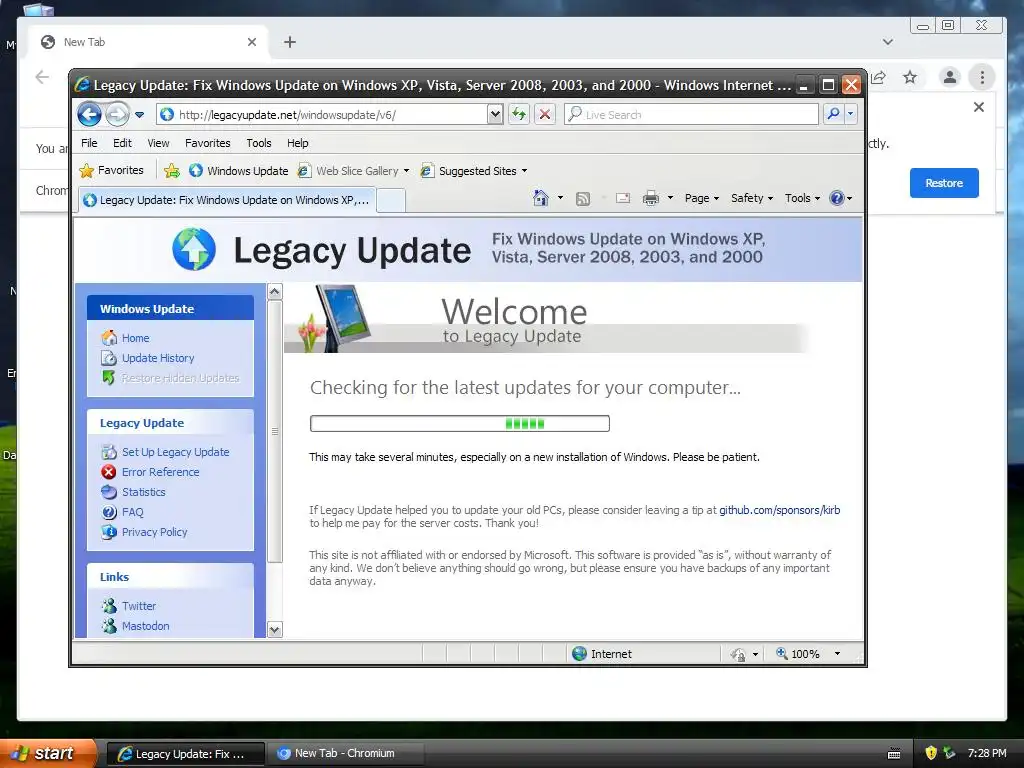Click the Add to Favorites Bar icon
Image resolution: width=1024 pixels, height=768 pixels.
tap(172, 170)
